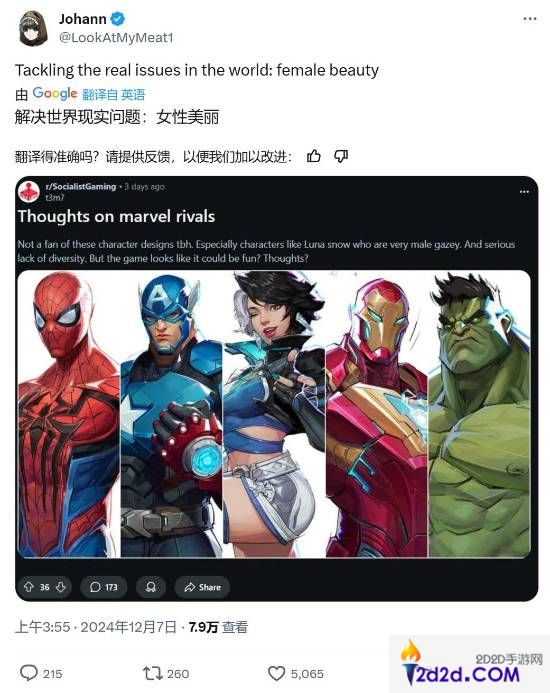The image size is (550, 693).
Task: Open the r/SocialistGaming subreddit link
Action: [80, 187]
